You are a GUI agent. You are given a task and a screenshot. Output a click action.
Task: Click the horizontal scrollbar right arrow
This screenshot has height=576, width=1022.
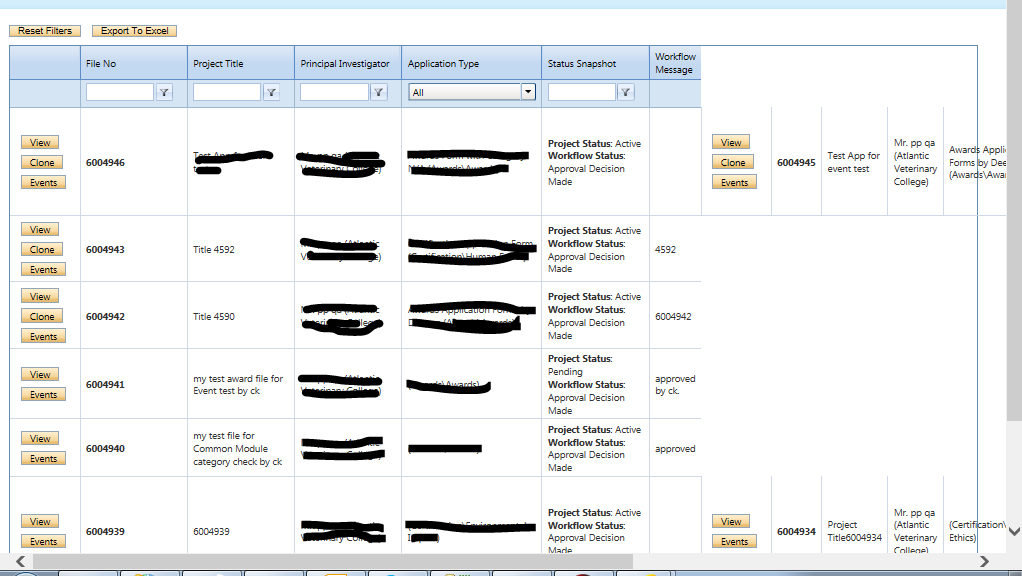[984, 561]
